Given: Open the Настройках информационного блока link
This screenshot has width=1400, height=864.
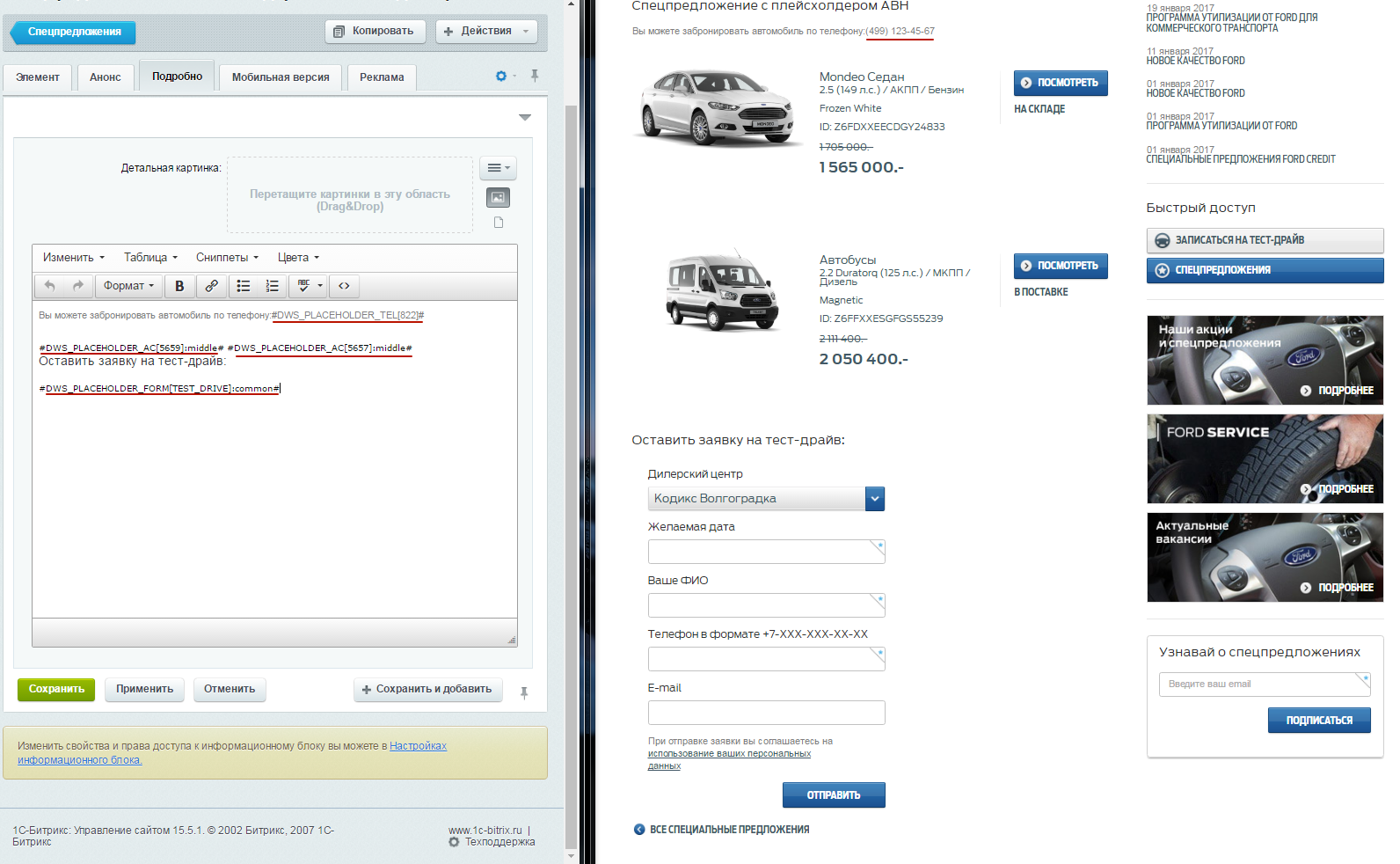Looking at the screenshot, I should coord(232,753).
